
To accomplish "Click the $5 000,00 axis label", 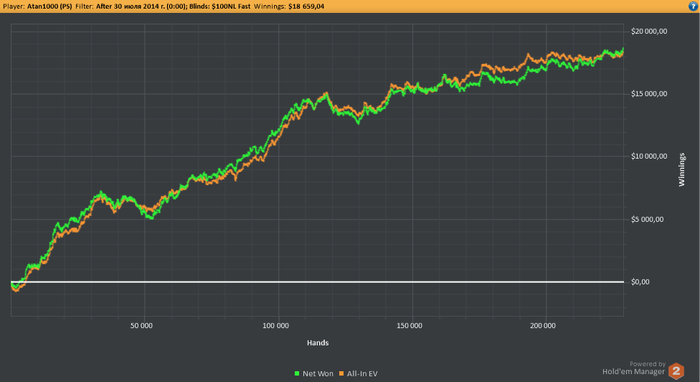I will 647,219.
